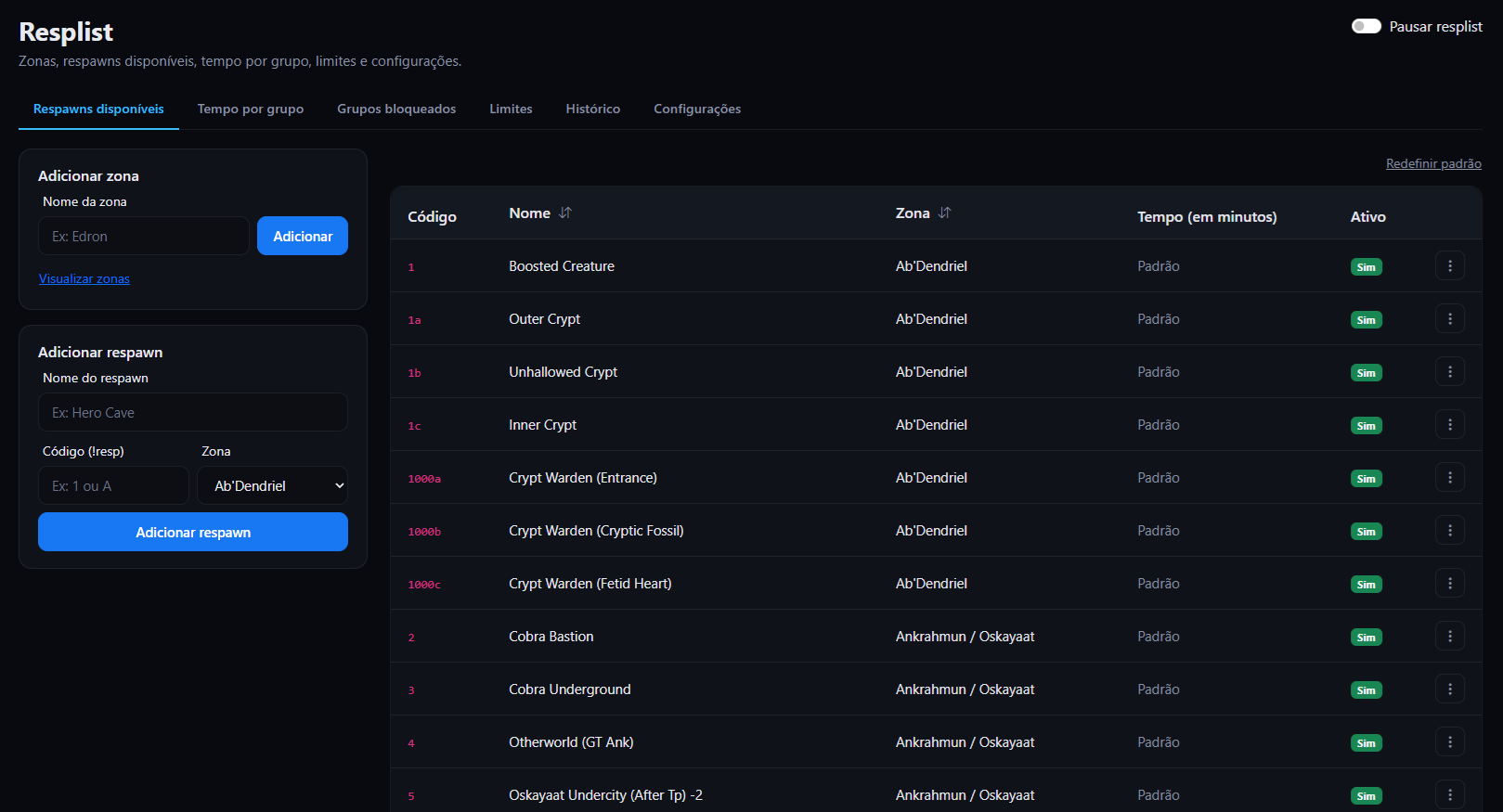1503x812 pixels.
Task: Open options menu for Otherworld (GT Ank)
Action: (x=1449, y=742)
